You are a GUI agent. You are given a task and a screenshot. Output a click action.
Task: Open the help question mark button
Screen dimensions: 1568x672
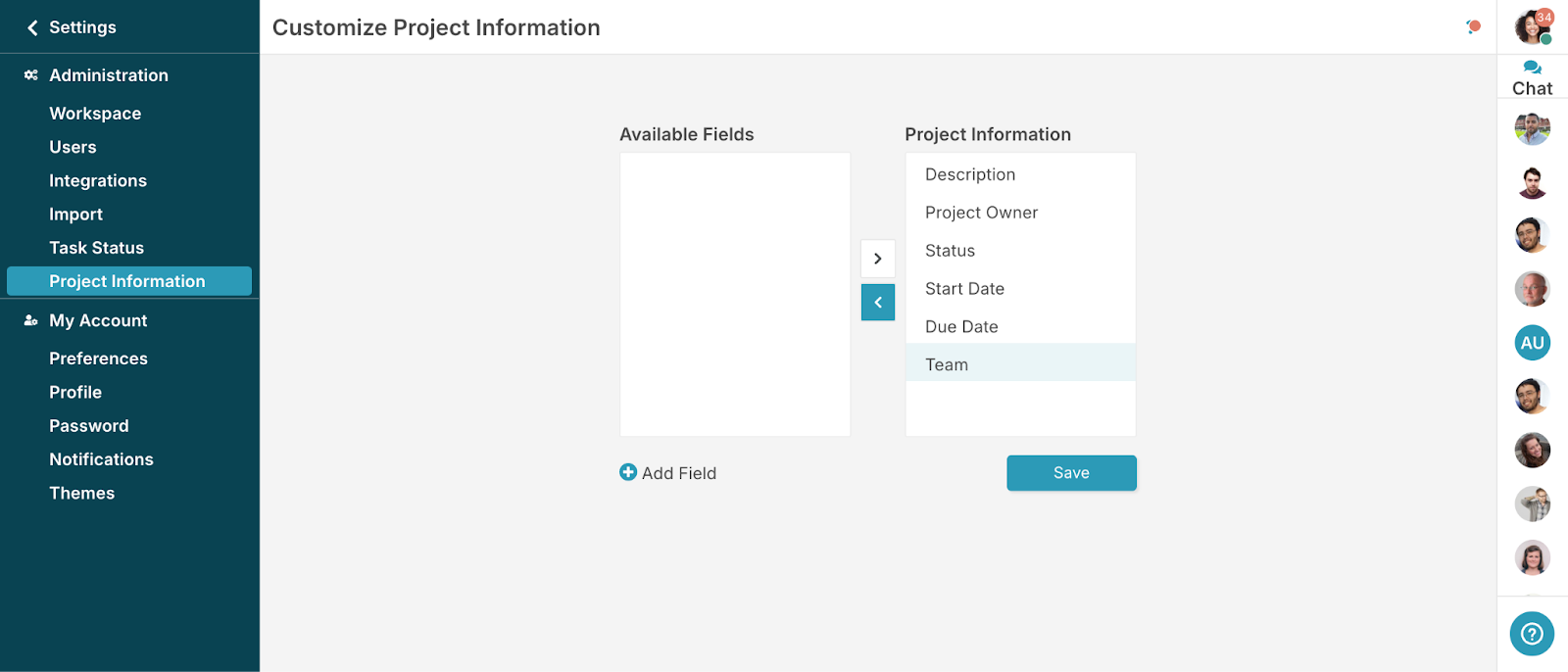(1532, 634)
